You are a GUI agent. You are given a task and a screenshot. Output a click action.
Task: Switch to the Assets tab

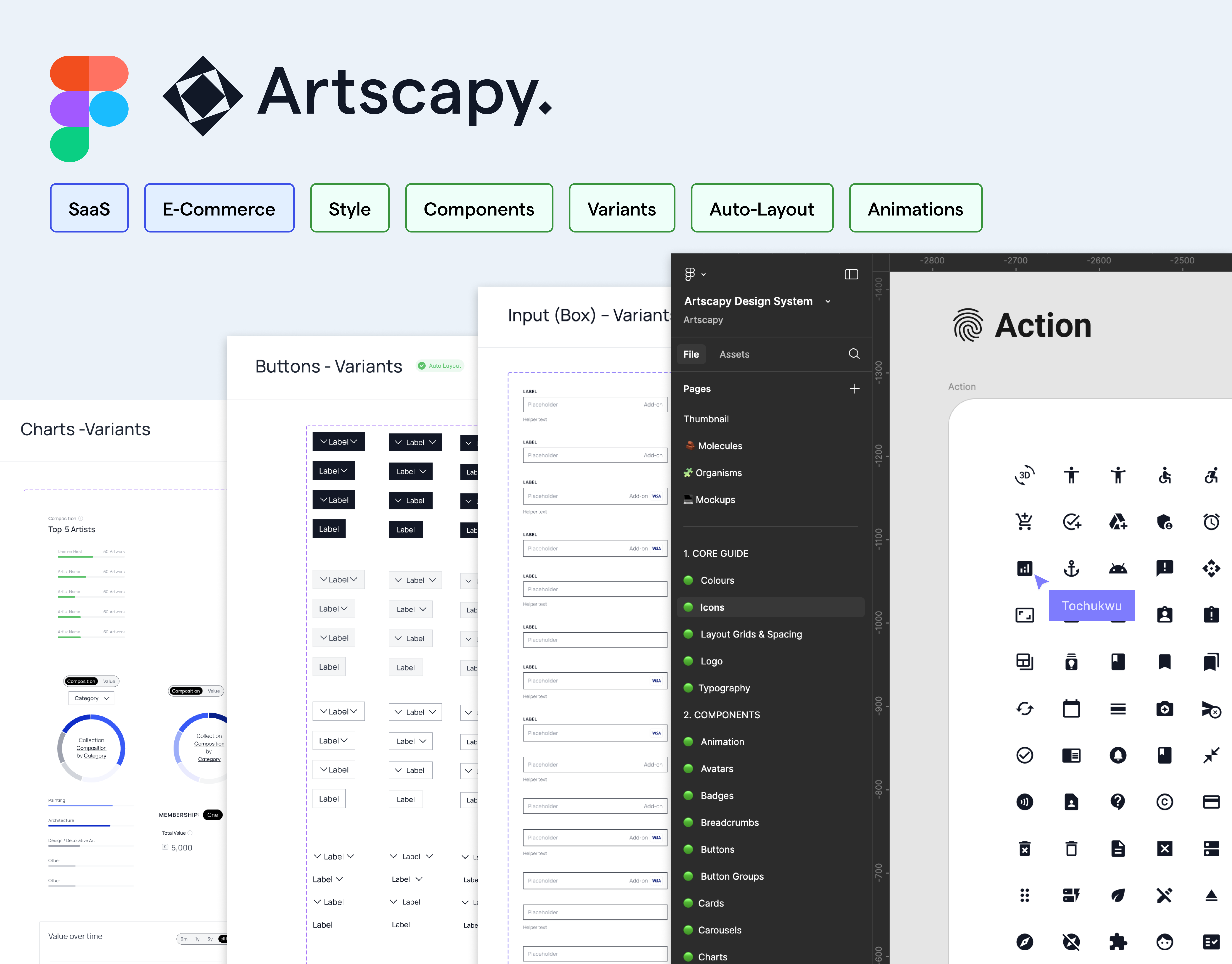pyautogui.click(x=735, y=354)
